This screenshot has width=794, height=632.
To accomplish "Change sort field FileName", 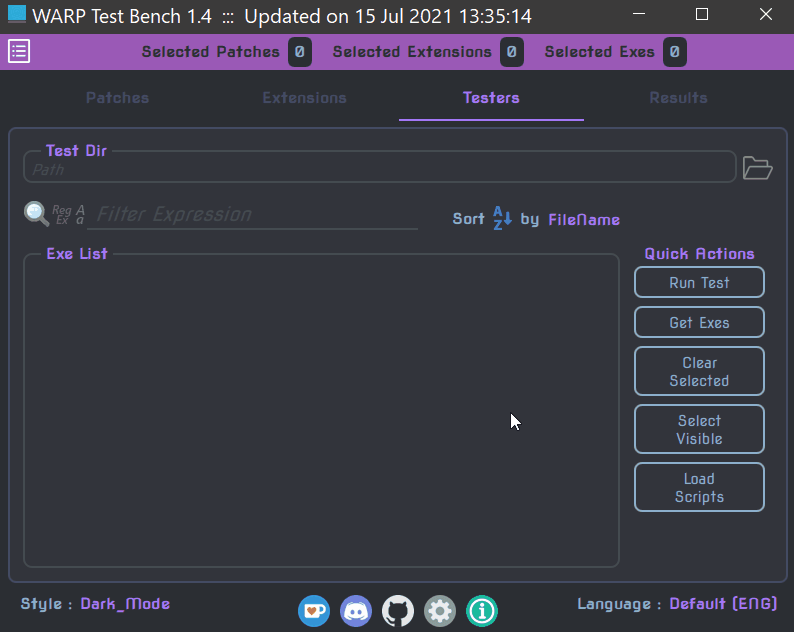I will [x=584, y=219].
